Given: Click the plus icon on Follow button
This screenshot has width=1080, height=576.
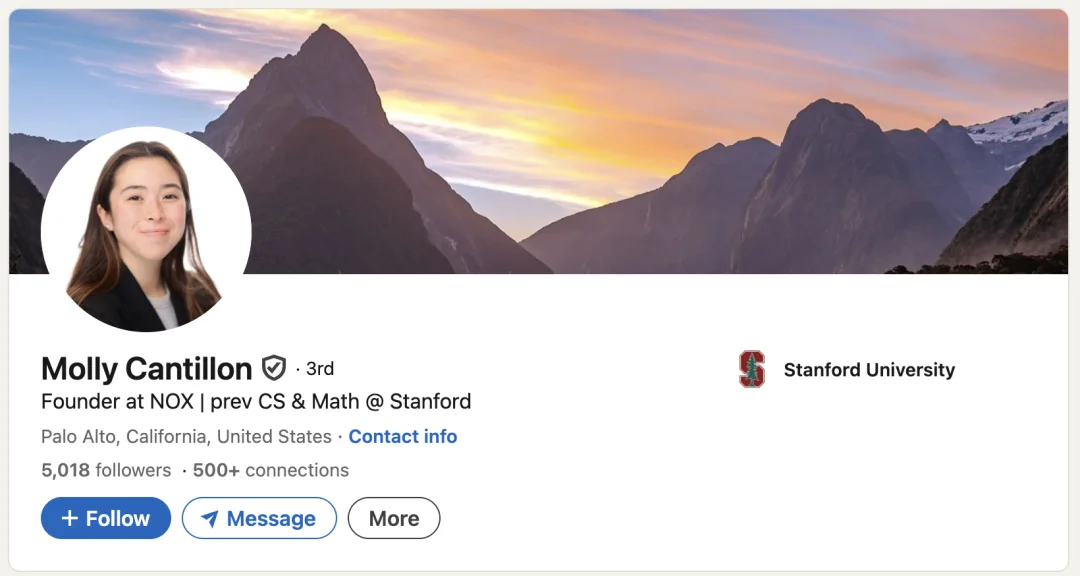Looking at the screenshot, I should (69, 518).
